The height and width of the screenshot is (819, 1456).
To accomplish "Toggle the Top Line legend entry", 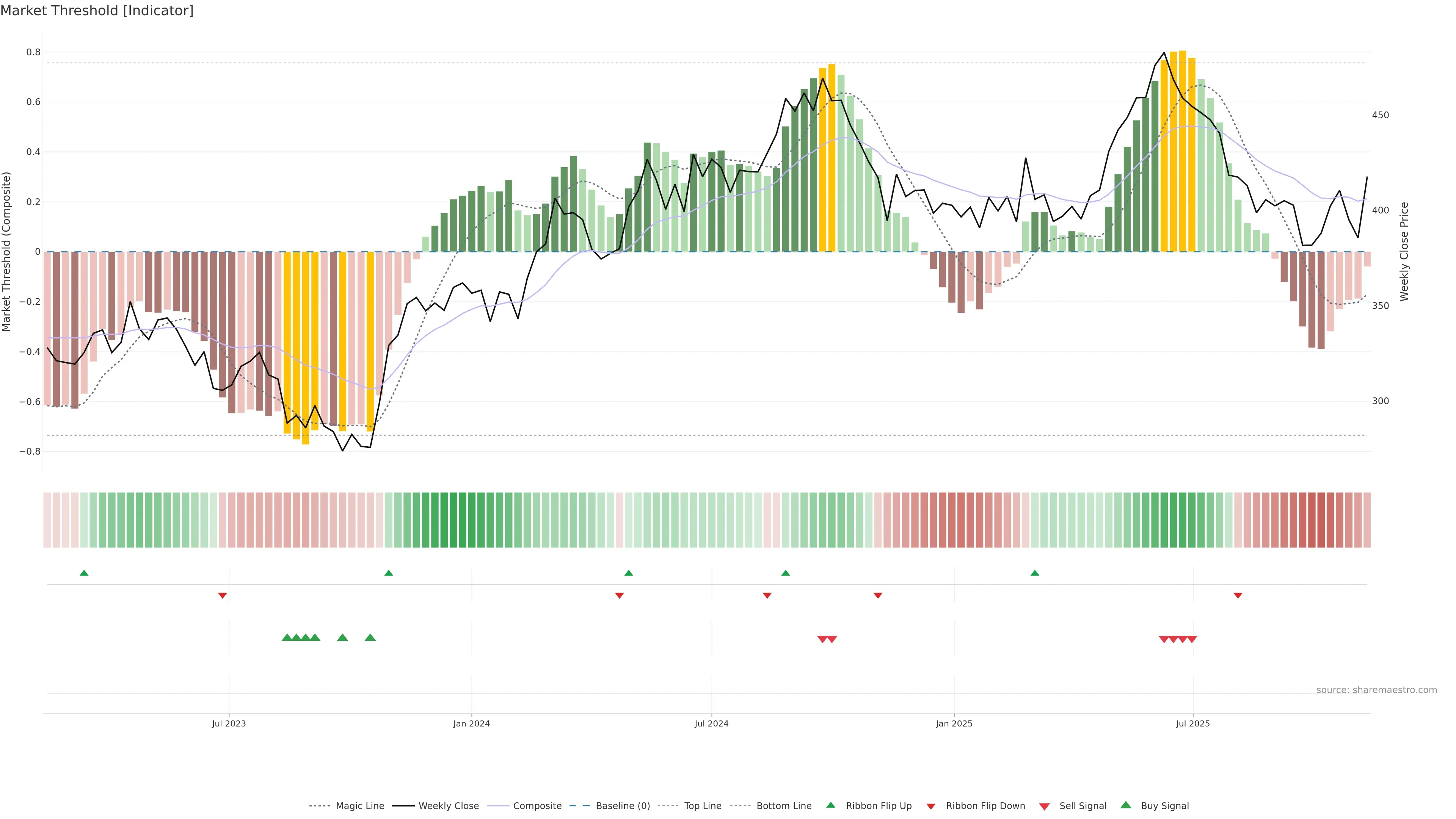I will coord(703,806).
